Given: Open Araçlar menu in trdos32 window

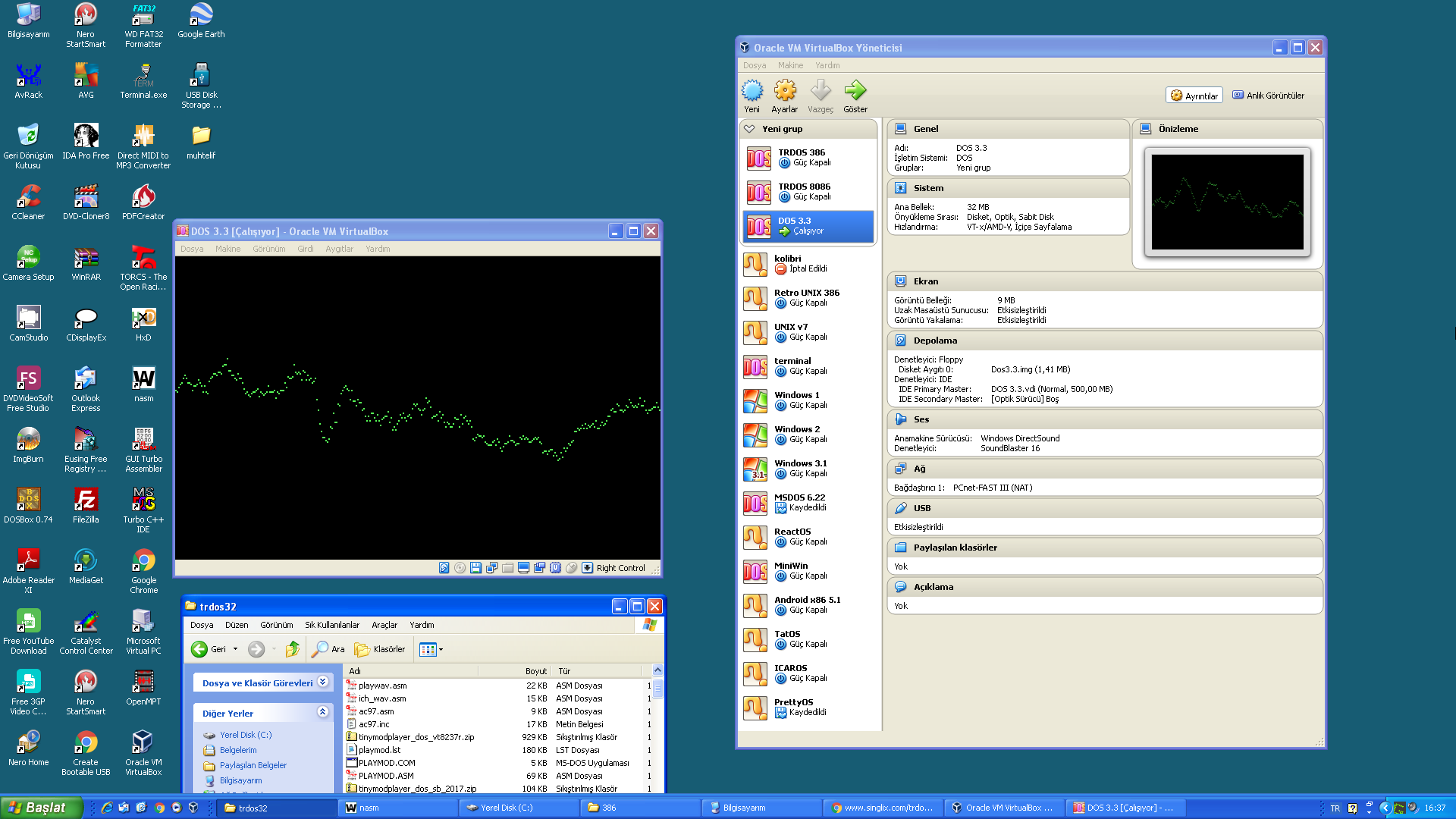Looking at the screenshot, I should (384, 625).
